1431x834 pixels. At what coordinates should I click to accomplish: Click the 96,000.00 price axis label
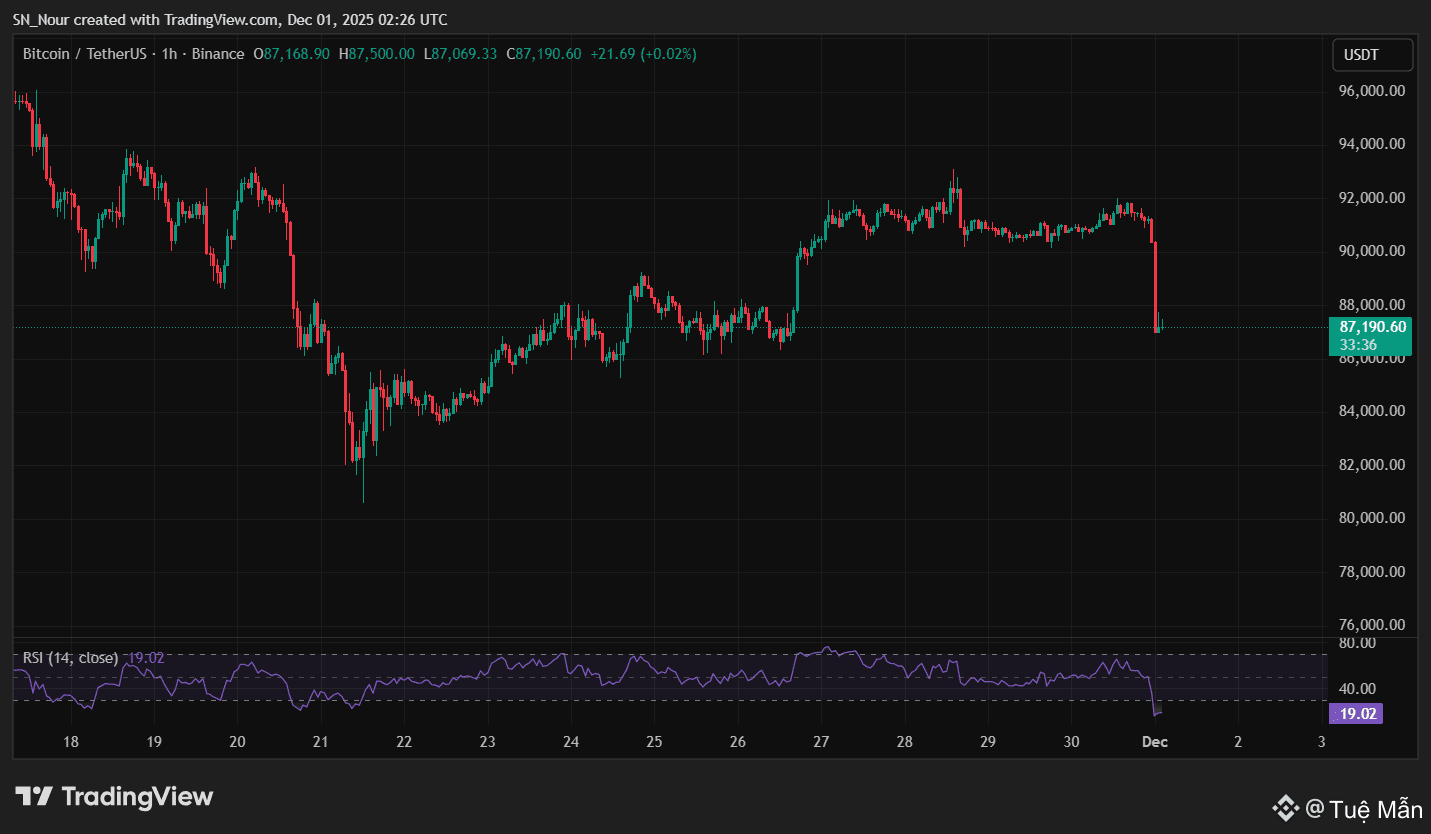click(x=1371, y=91)
